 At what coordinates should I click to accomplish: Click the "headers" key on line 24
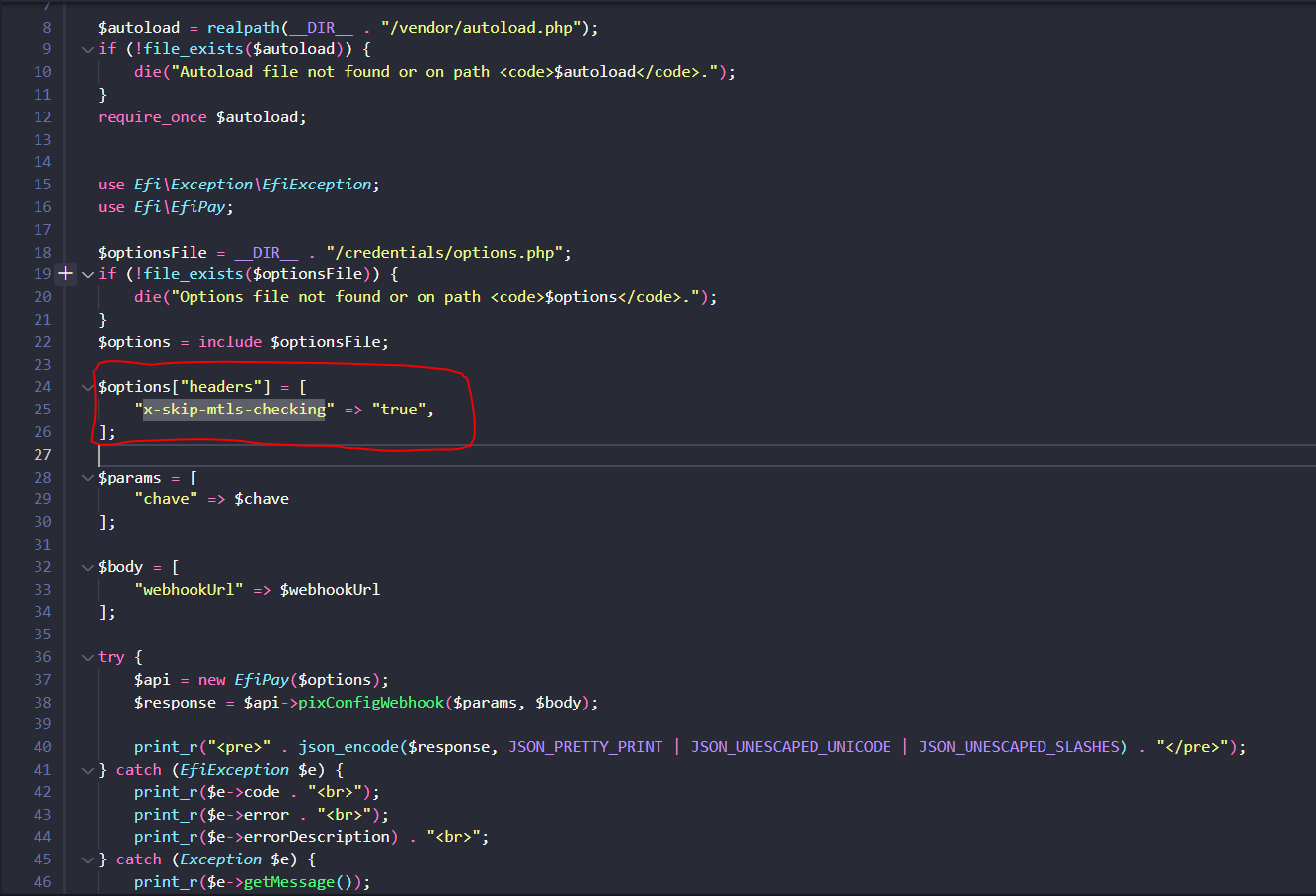[225, 387]
